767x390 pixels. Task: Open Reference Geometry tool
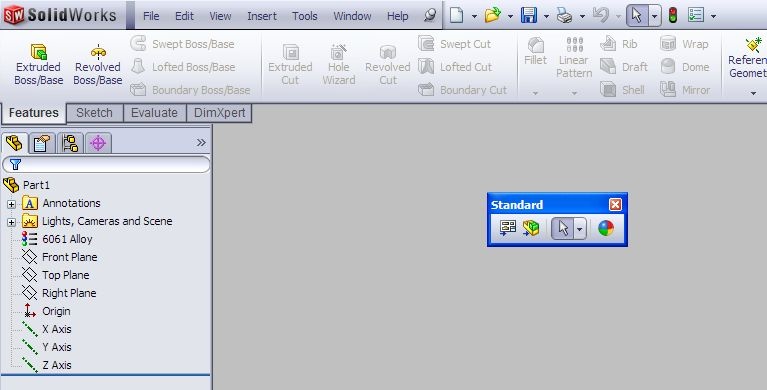[747, 58]
